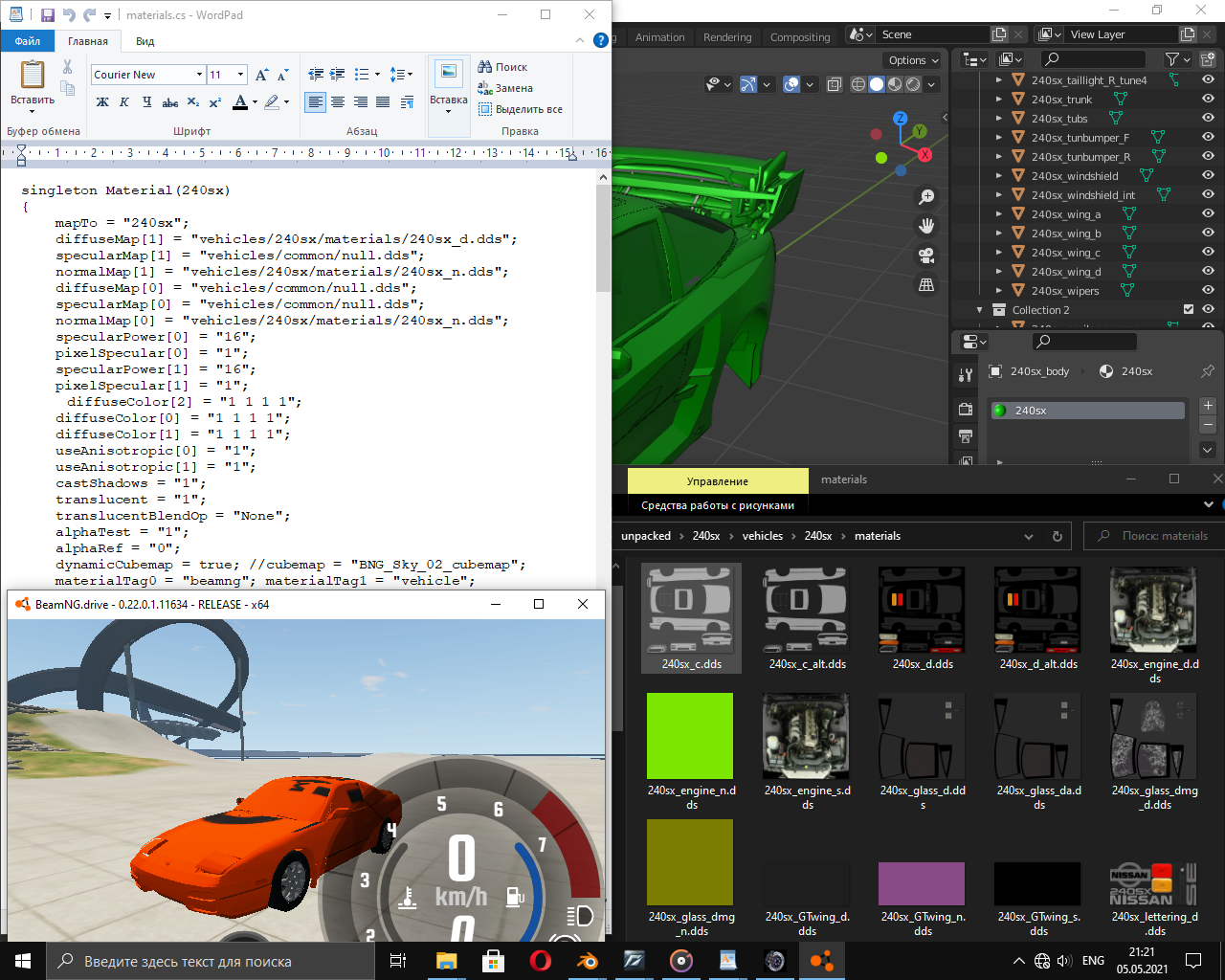This screenshot has width=1225, height=980.
Task: Select the Главная ribbon tab in WordPad
Action: tap(88, 41)
